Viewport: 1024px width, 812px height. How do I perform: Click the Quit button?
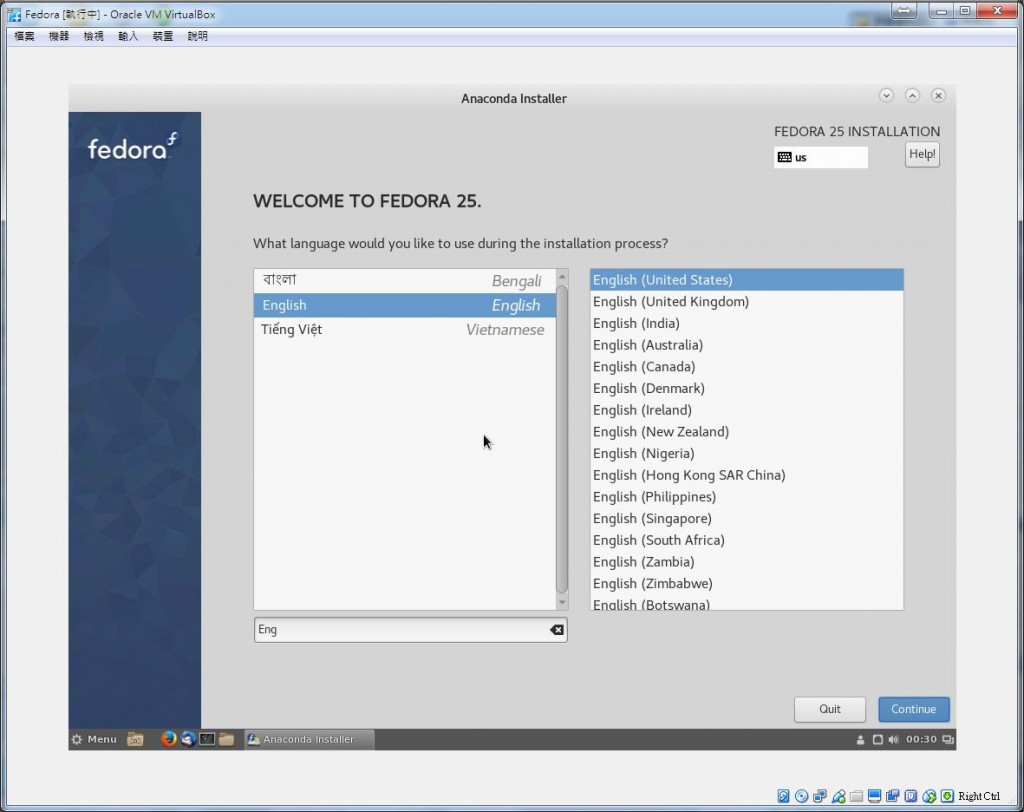coord(829,709)
